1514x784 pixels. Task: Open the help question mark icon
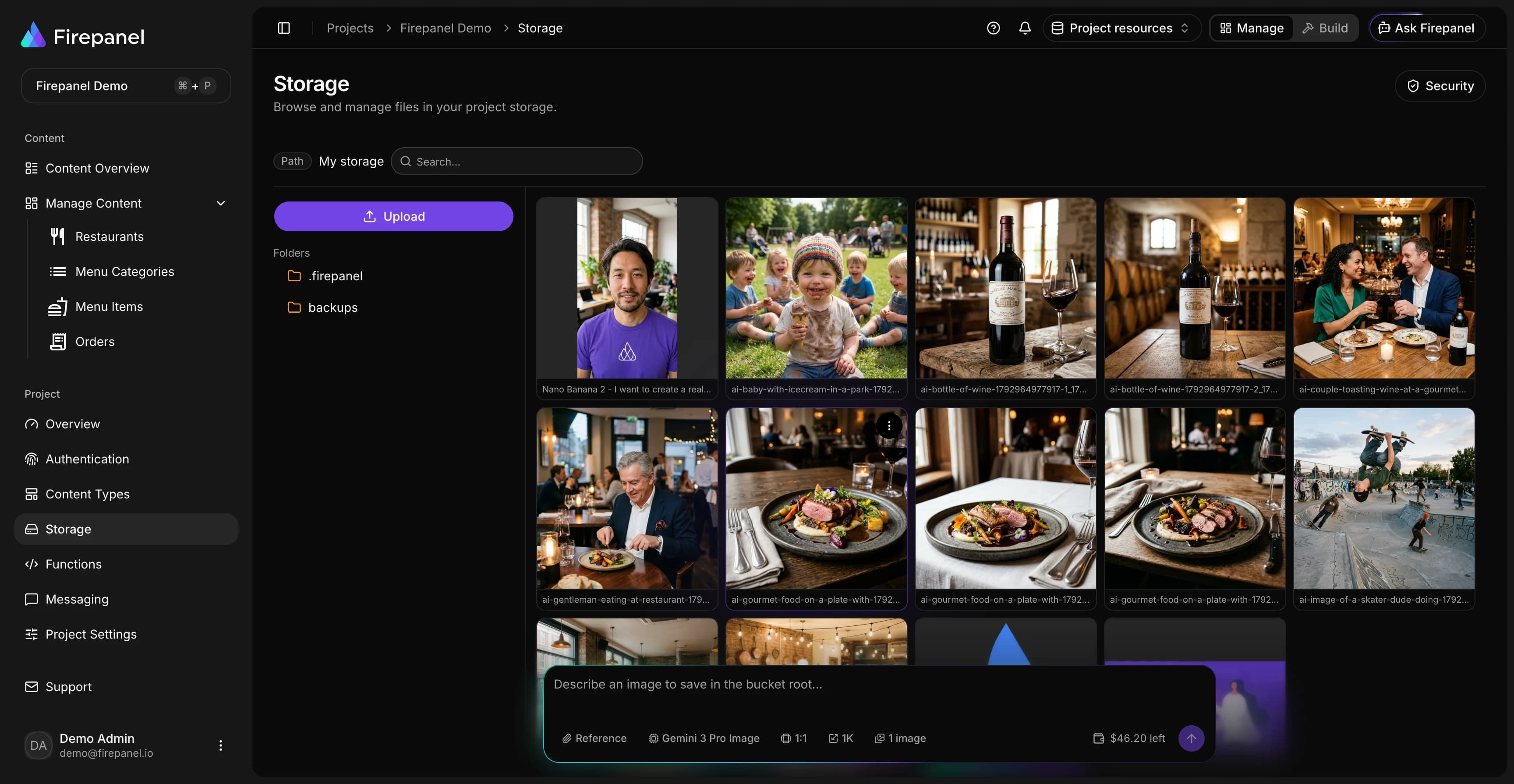point(993,28)
